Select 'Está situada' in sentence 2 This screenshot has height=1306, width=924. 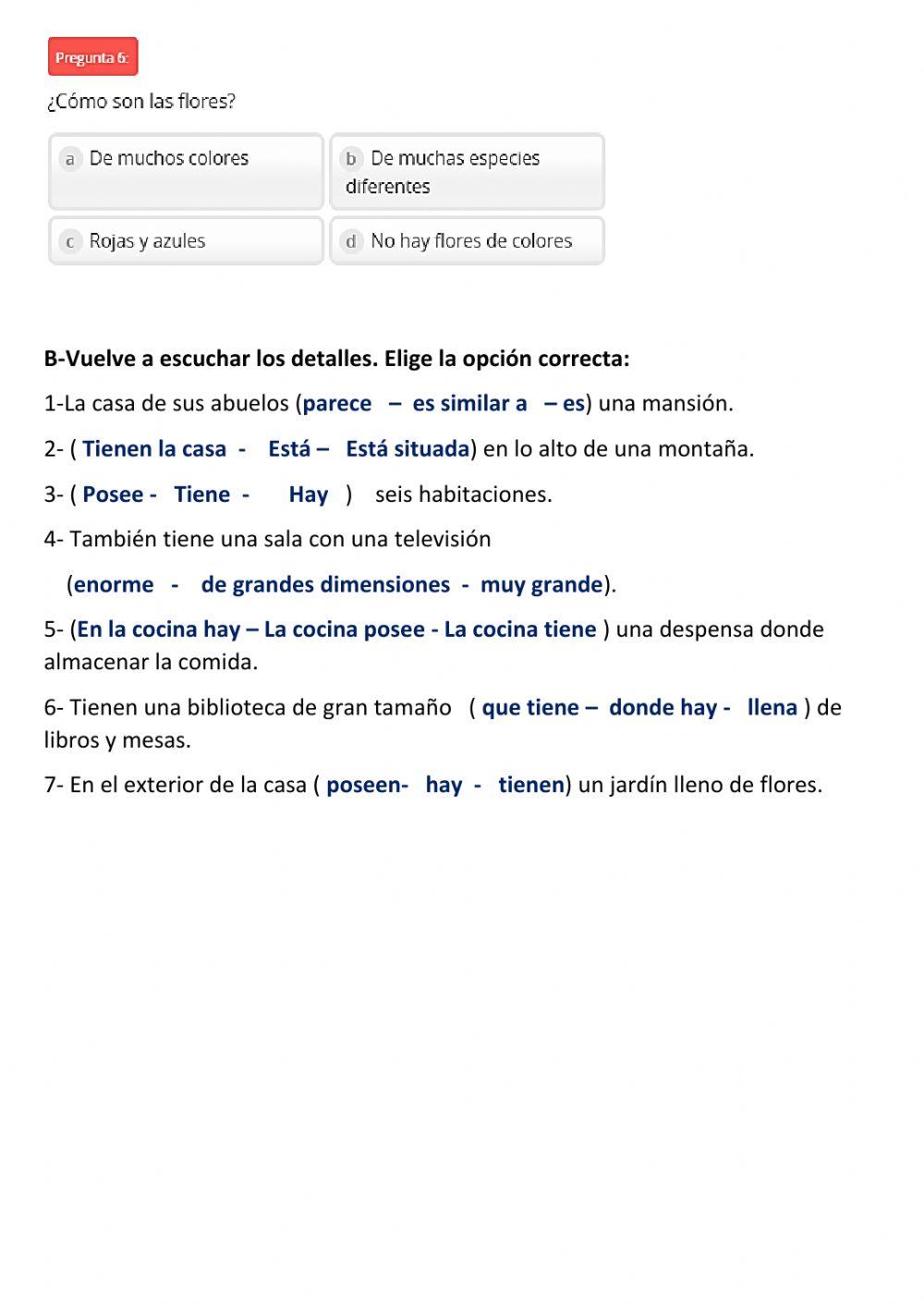click(x=407, y=449)
